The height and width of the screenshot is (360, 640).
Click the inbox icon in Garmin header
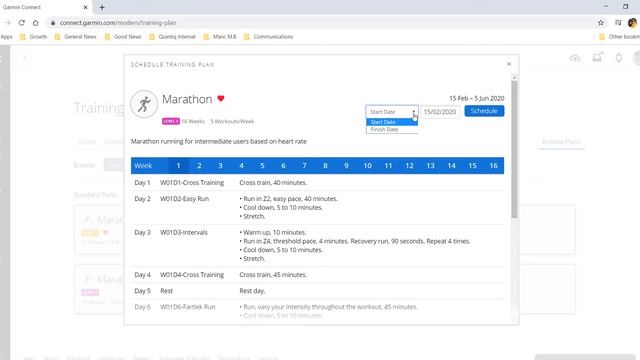click(x=597, y=58)
